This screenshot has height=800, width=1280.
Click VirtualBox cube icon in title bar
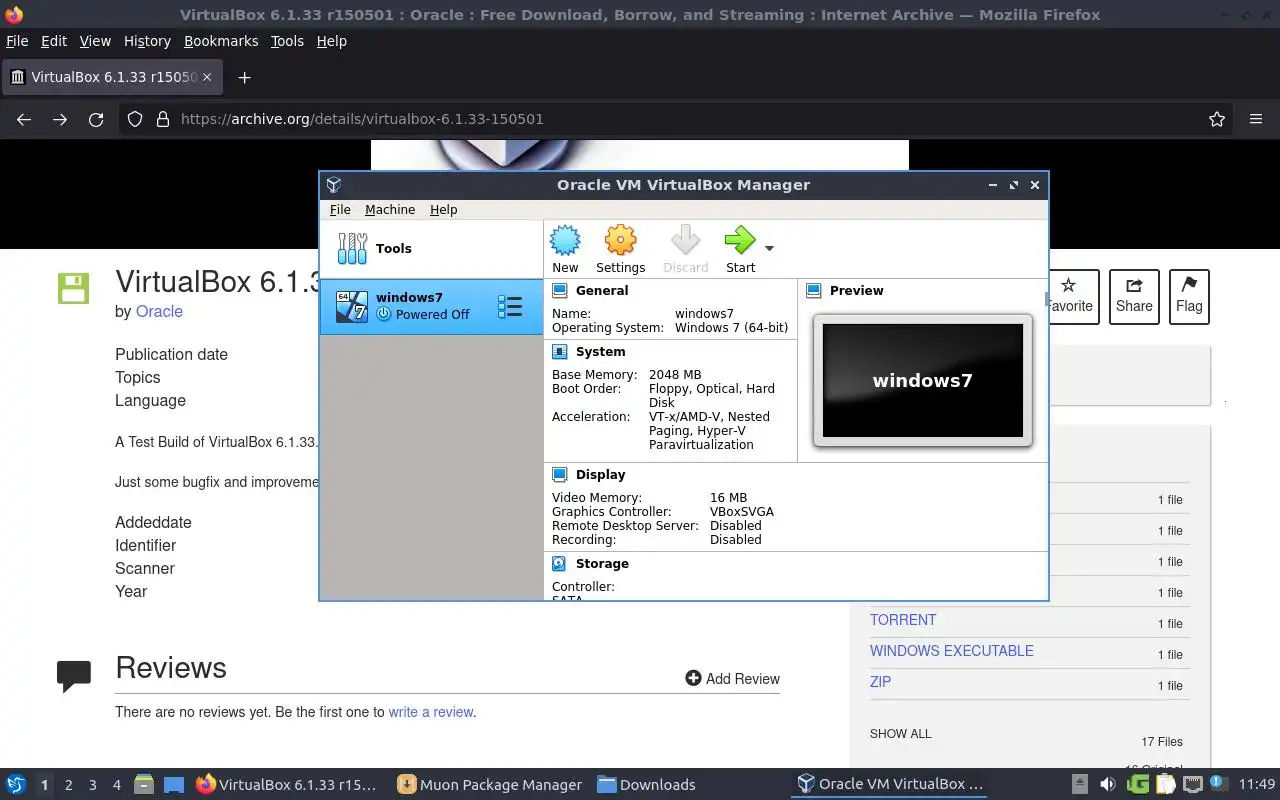(334, 185)
